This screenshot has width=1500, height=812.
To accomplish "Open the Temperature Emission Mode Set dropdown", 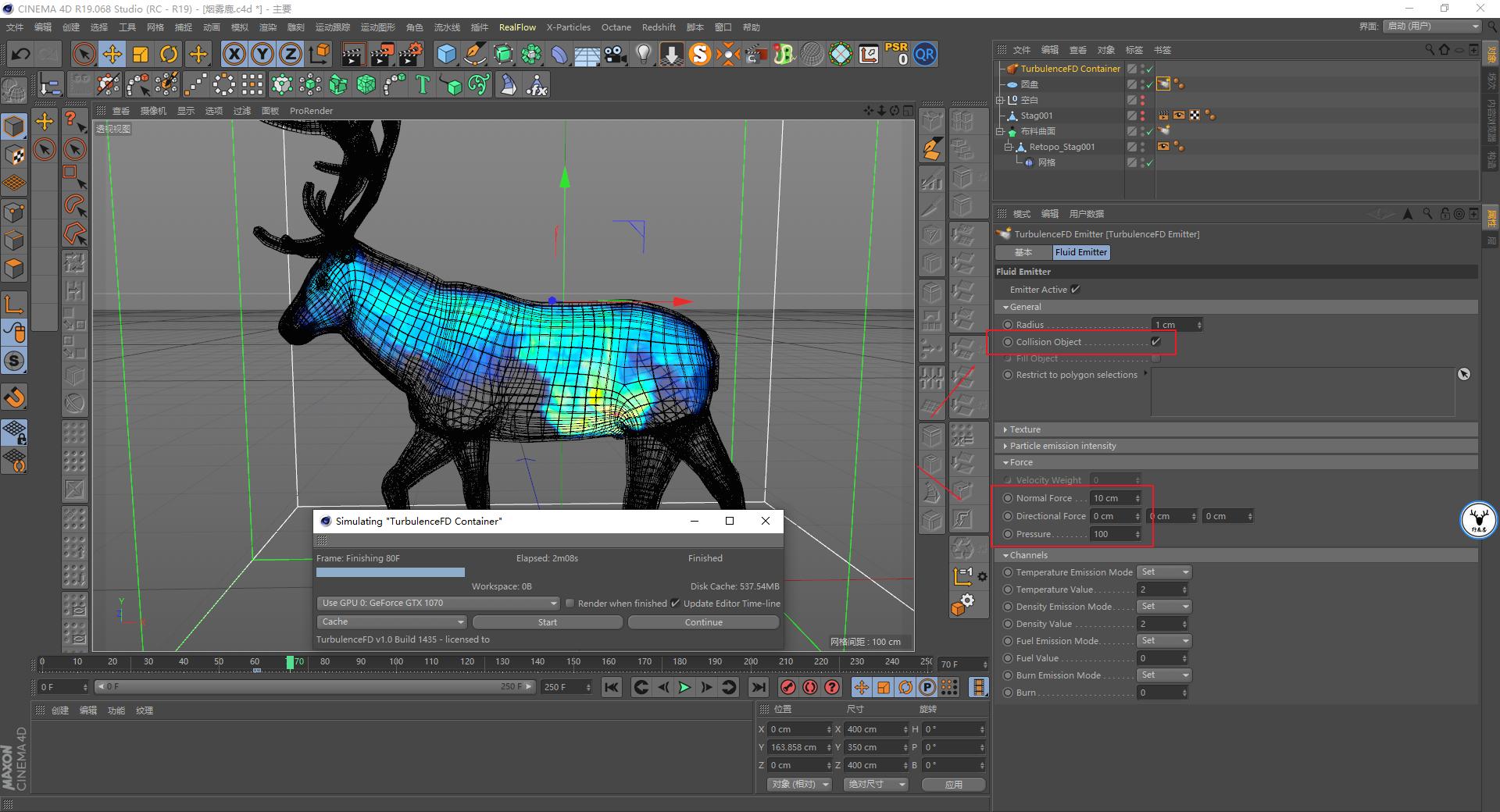I will [1163, 572].
